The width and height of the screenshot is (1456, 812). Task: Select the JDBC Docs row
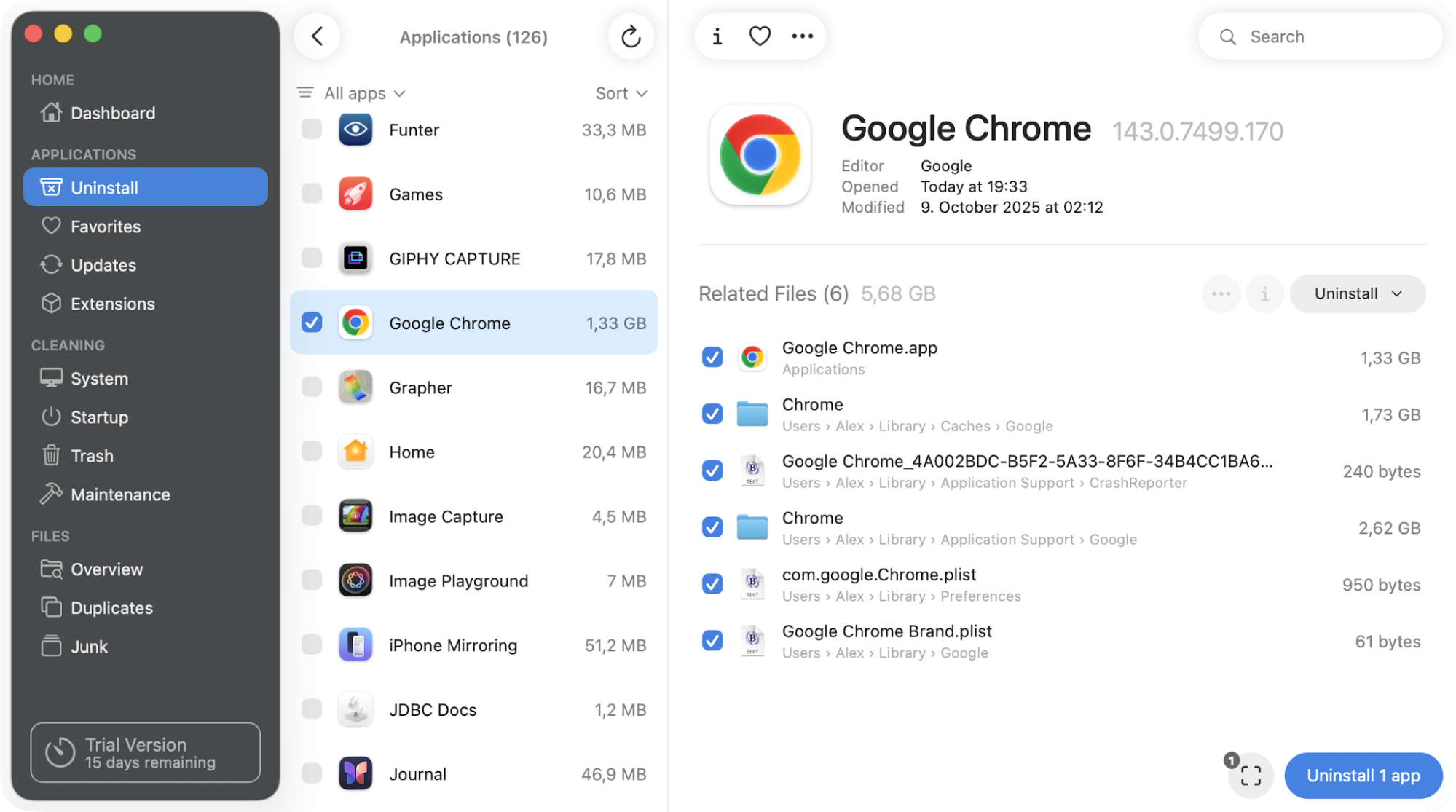coord(474,710)
